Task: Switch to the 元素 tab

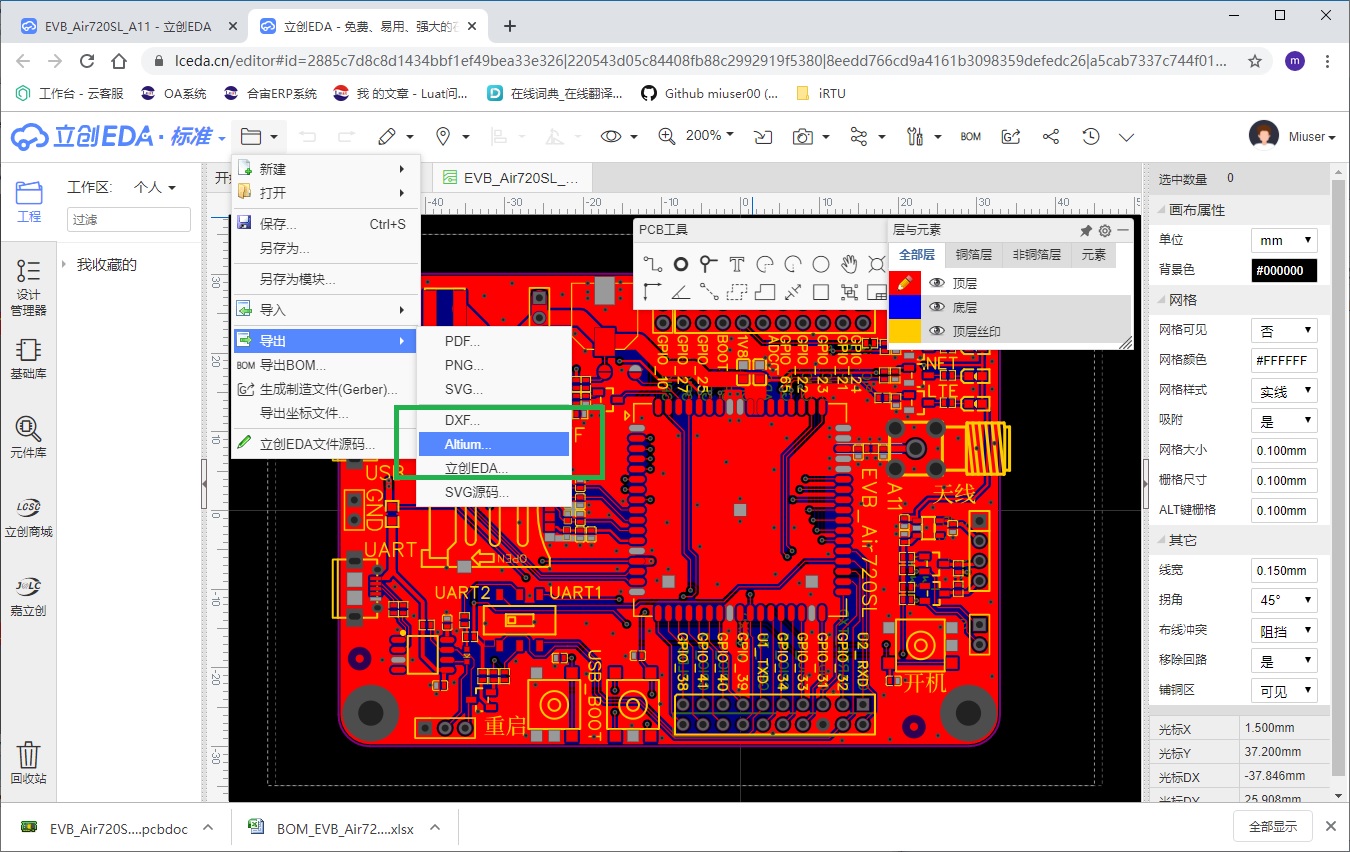Action: [1093, 255]
